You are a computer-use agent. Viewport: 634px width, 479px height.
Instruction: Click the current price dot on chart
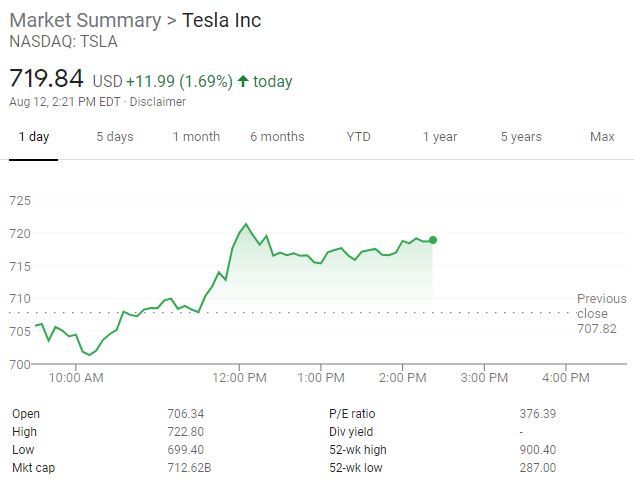[x=433, y=240]
